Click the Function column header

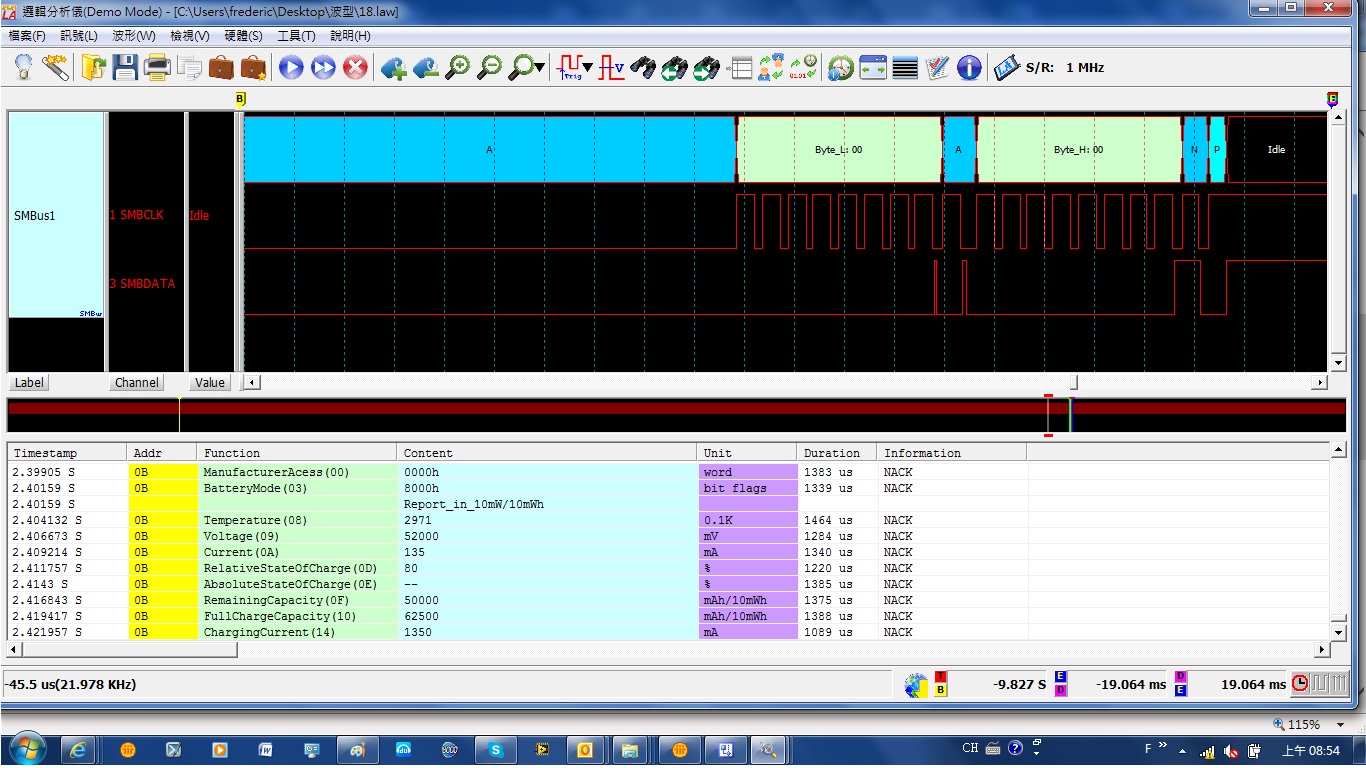pos(297,453)
